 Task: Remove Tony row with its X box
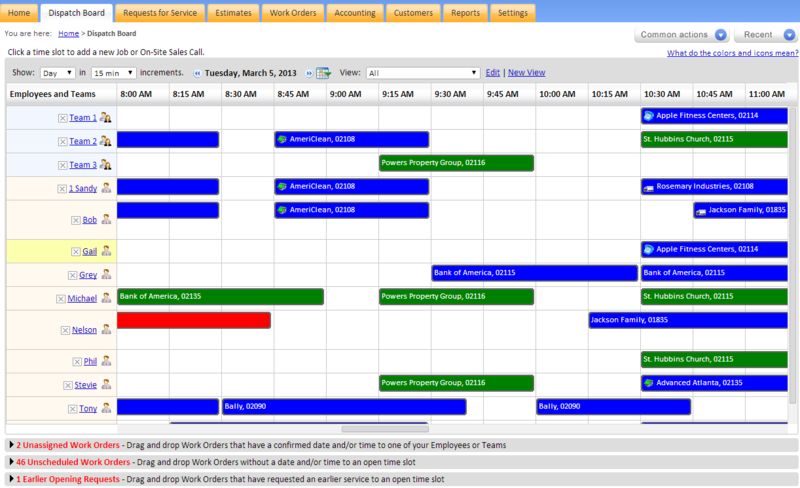(72, 409)
